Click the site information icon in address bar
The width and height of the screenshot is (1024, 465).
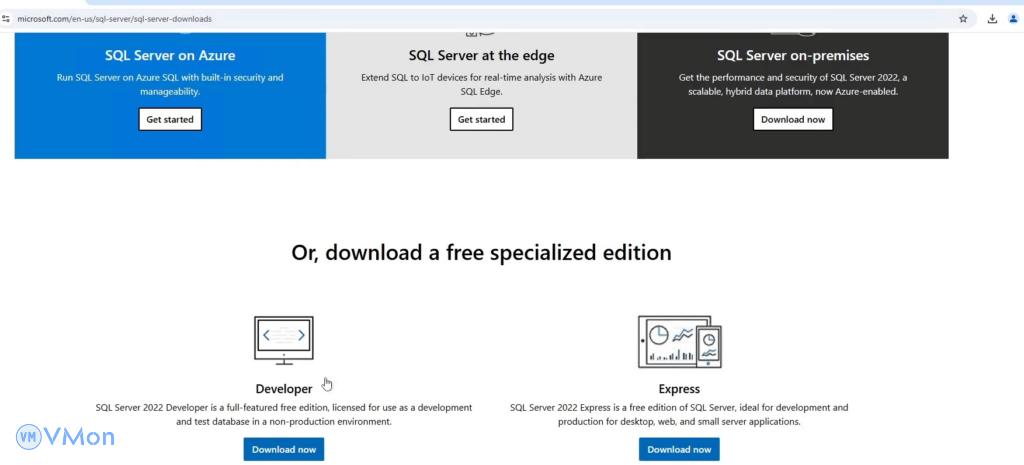(6, 18)
